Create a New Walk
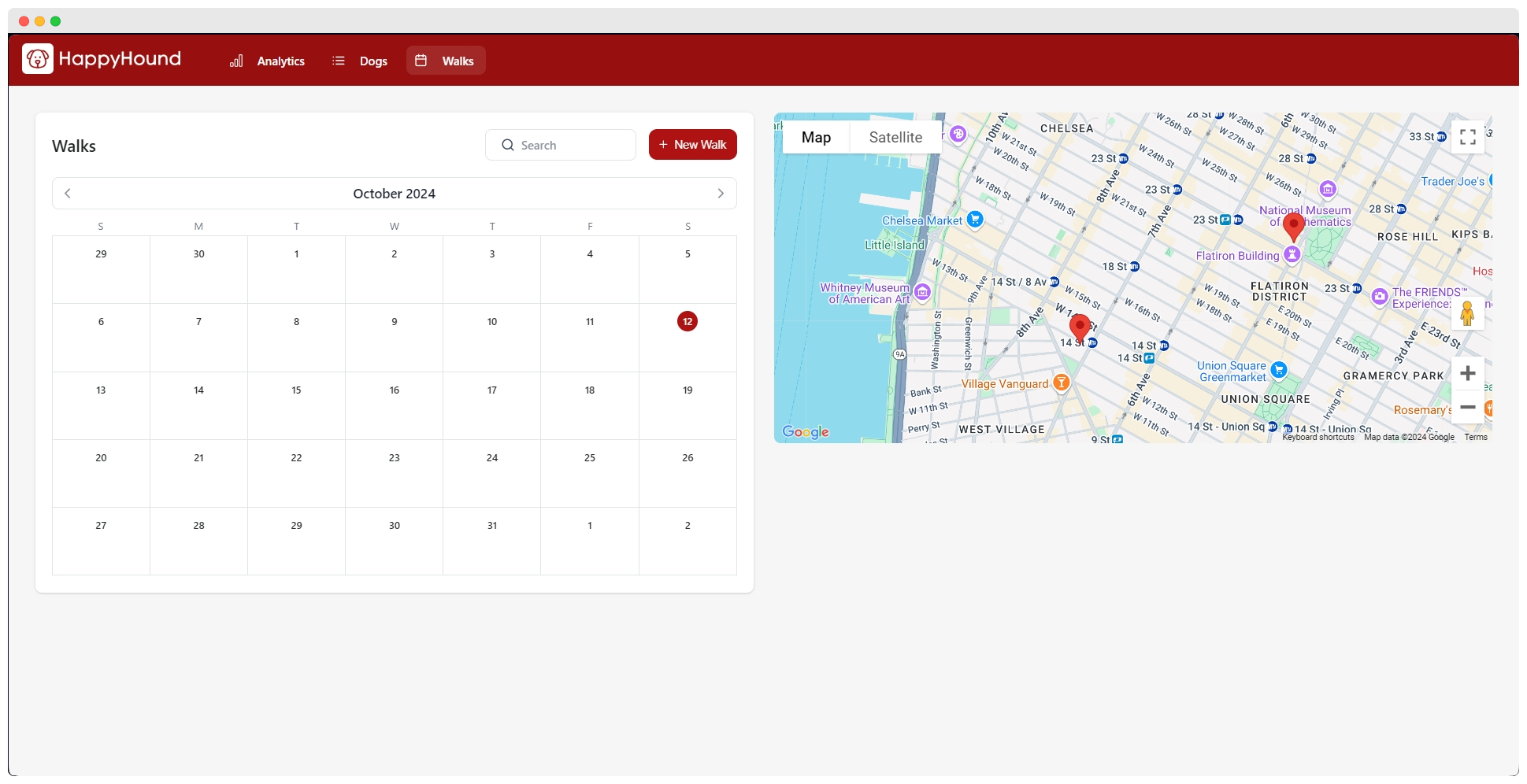 coord(692,145)
